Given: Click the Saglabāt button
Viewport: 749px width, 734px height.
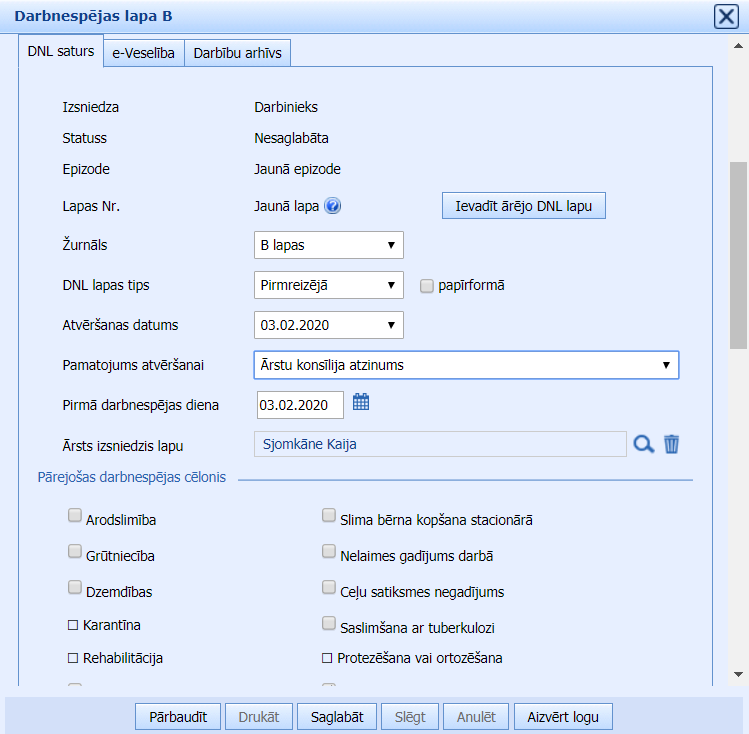Looking at the screenshot, I should (337, 717).
